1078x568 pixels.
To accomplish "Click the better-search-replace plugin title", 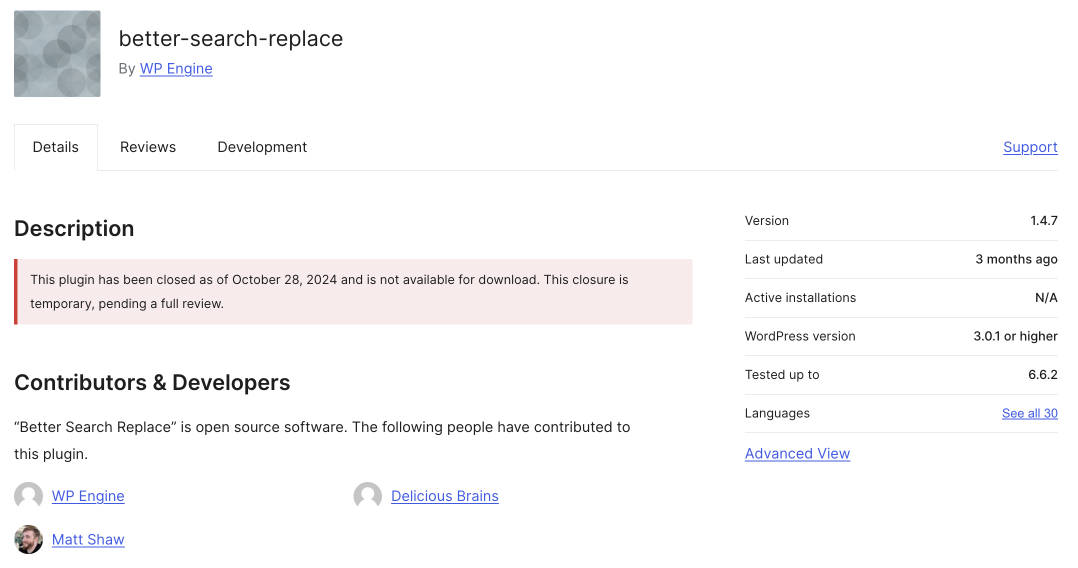I will (x=231, y=39).
